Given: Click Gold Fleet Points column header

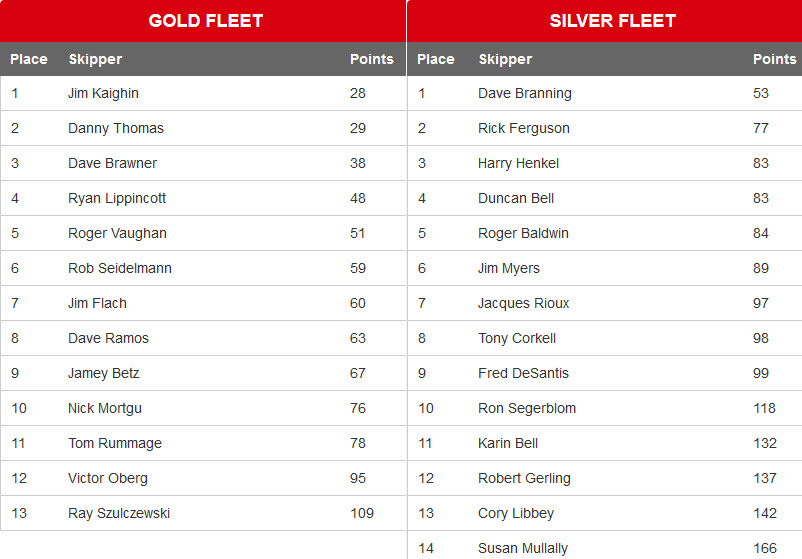Looking at the screenshot, I should (x=372, y=59).
